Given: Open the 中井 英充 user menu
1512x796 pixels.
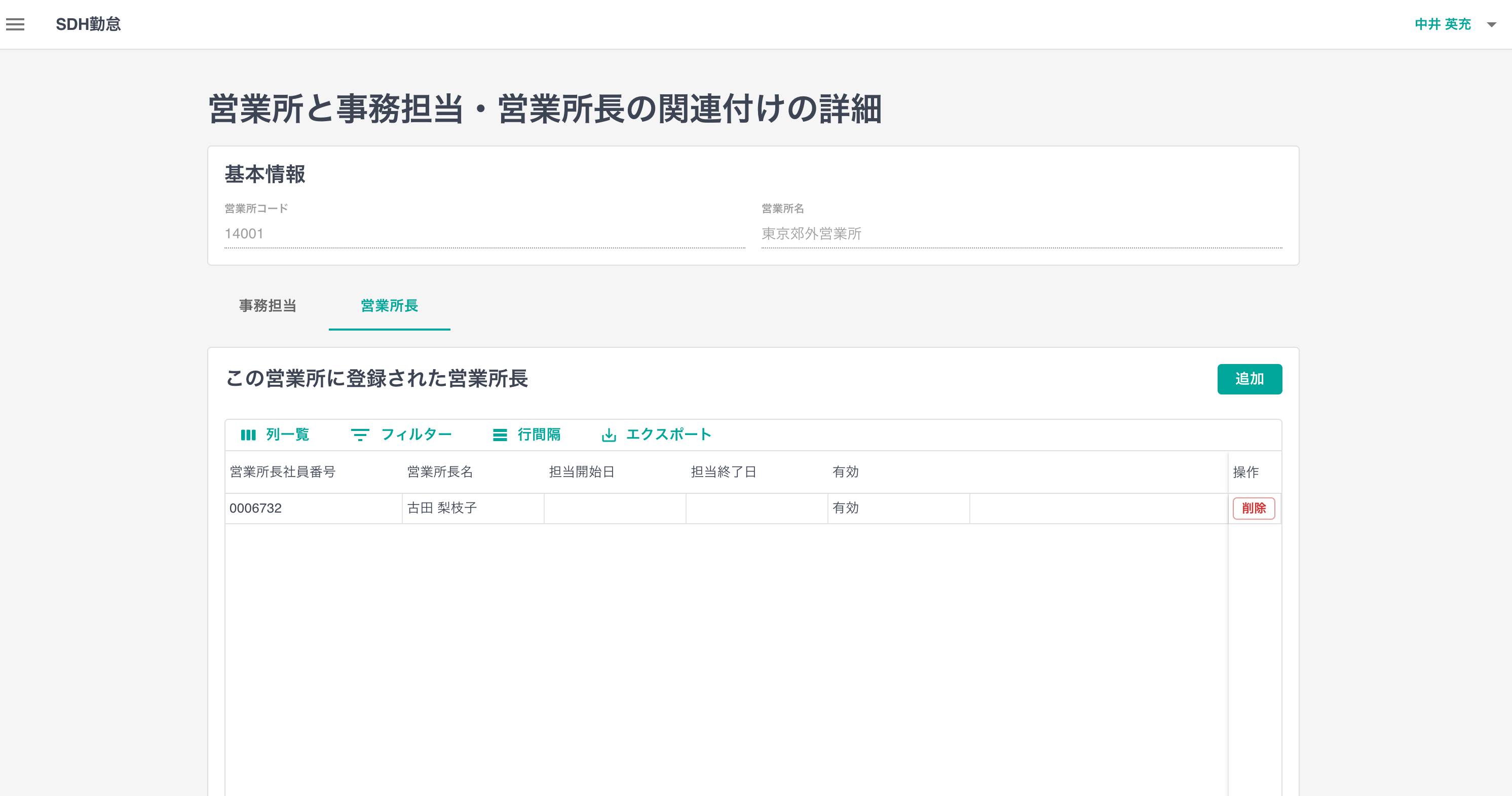Looking at the screenshot, I should click(1442, 24).
